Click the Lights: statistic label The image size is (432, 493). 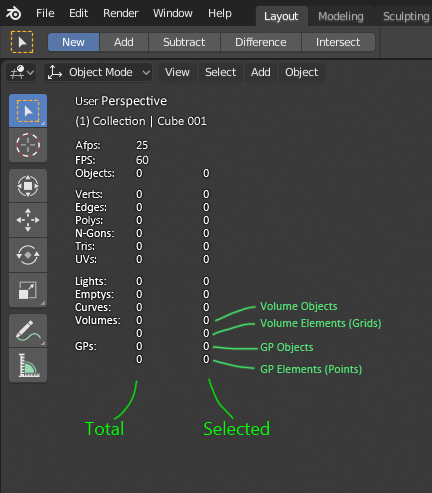[91, 281]
